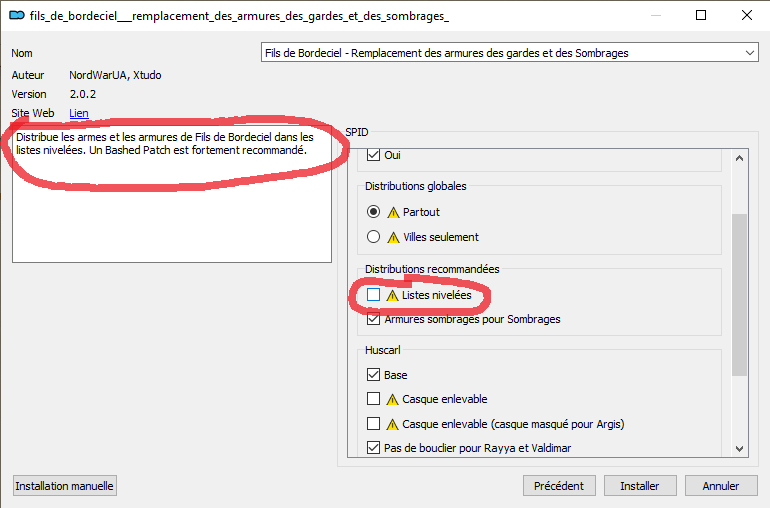The image size is (770, 508).
Task: Go back with the Précédent button
Action: pos(559,486)
